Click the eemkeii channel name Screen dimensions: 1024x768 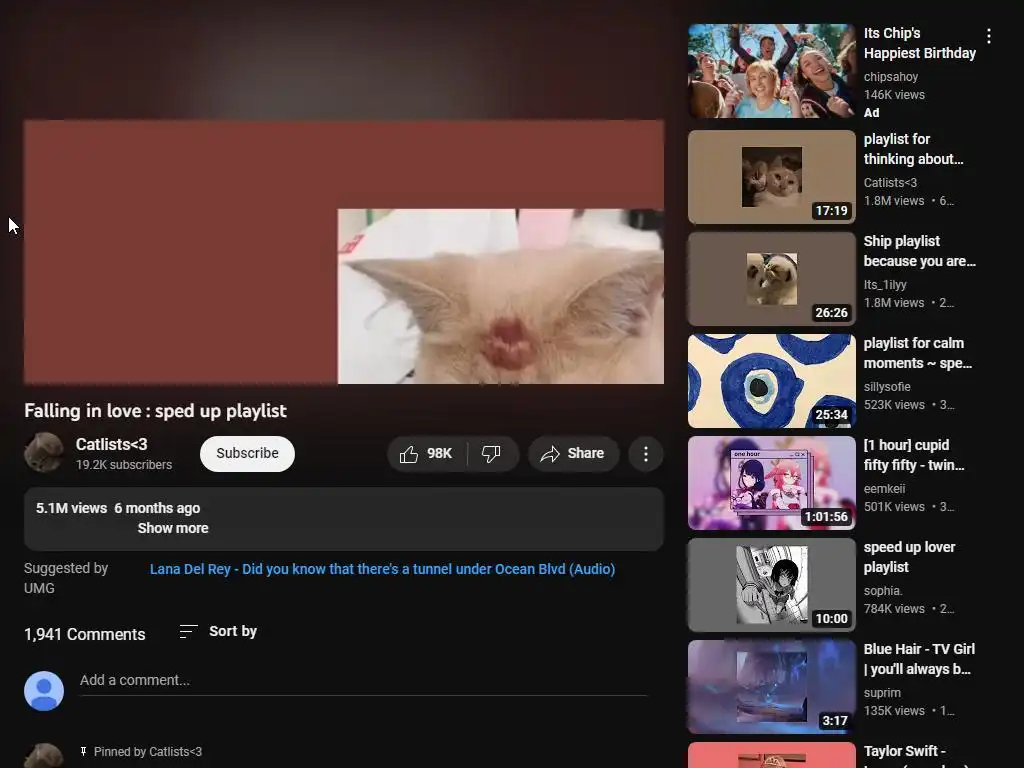tap(884, 488)
